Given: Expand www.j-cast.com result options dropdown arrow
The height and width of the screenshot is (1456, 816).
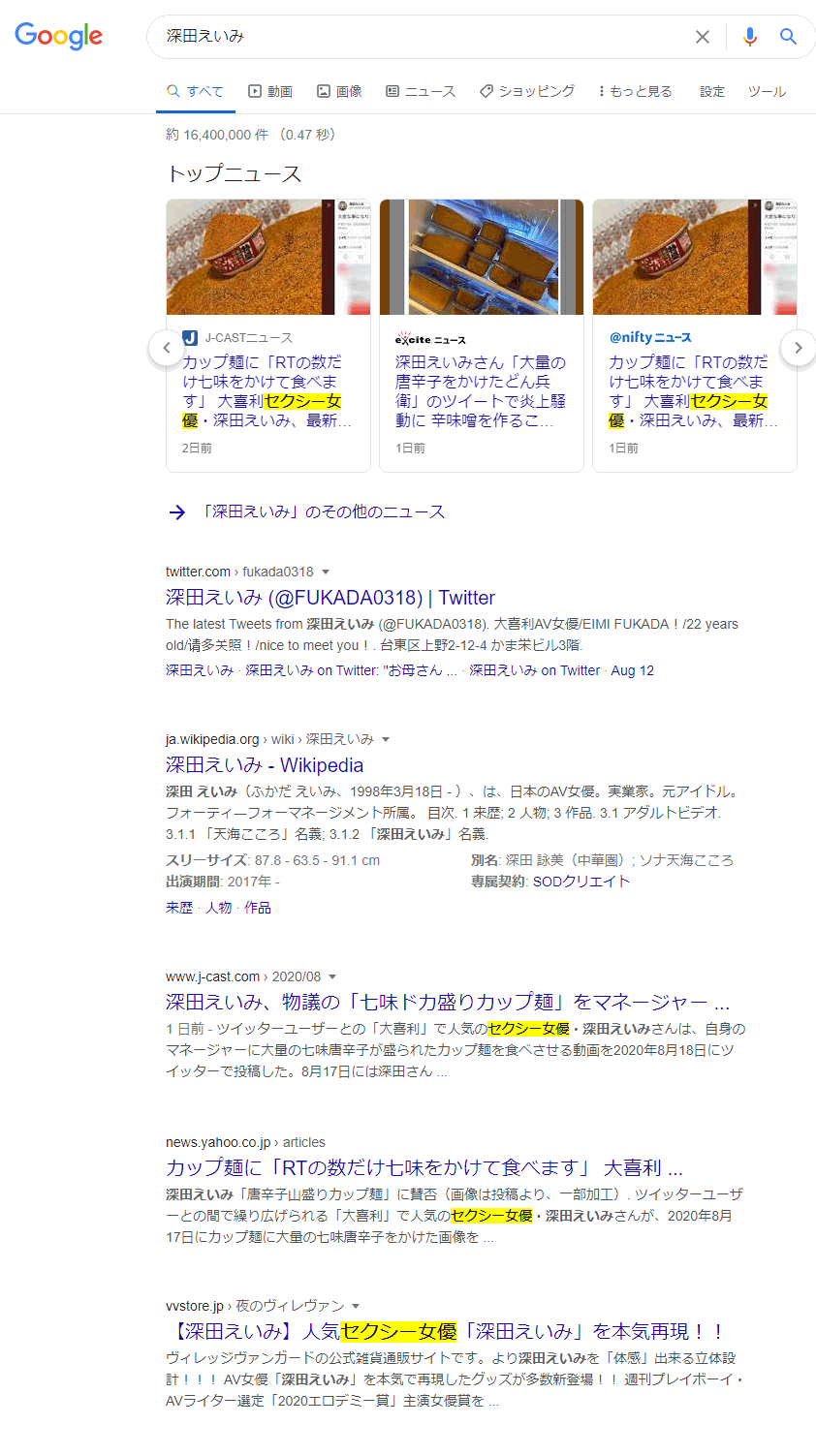Looking at the screenshot, I should (332, 976).
